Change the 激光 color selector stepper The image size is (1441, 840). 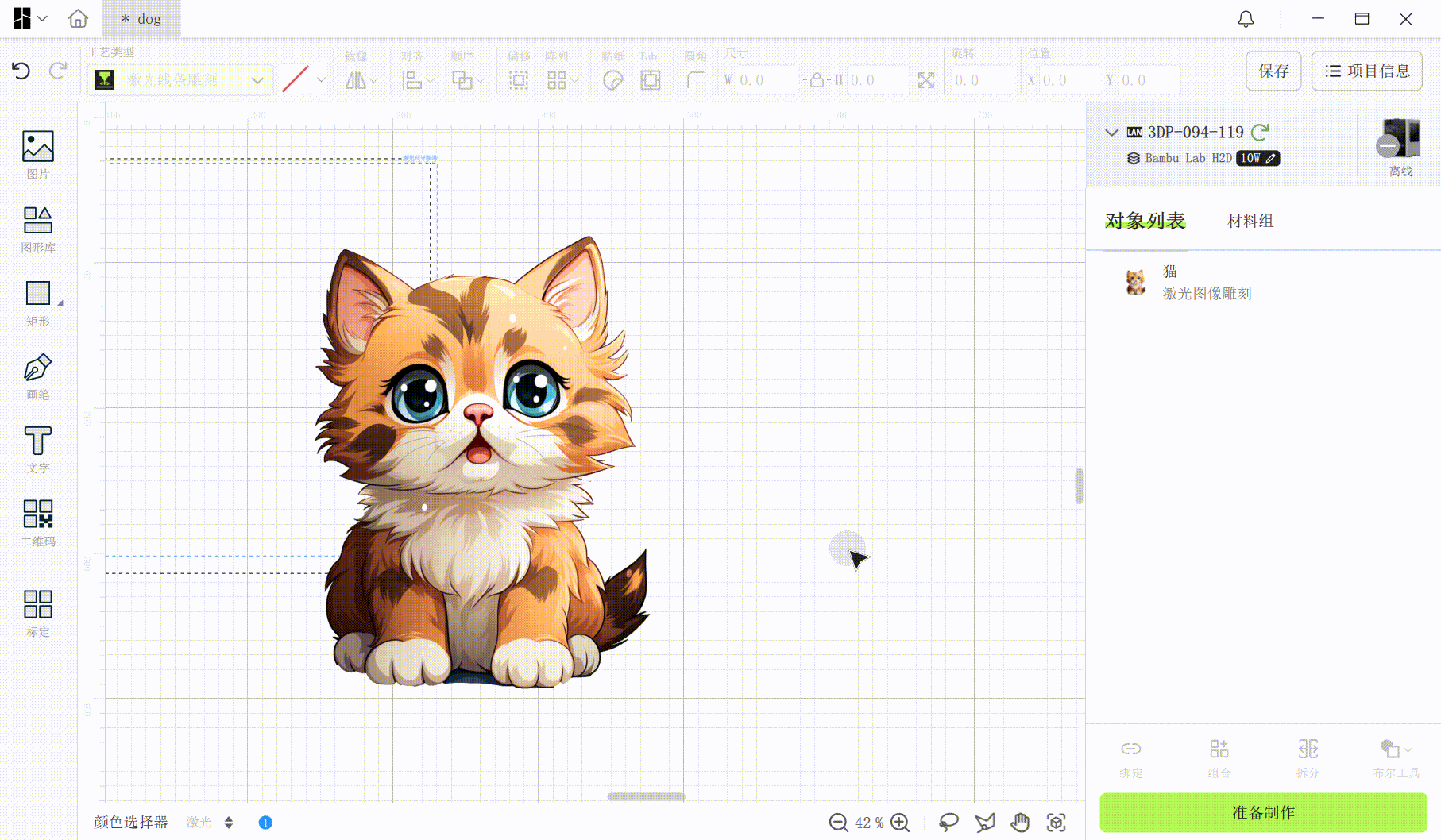(x=229, y=823)
